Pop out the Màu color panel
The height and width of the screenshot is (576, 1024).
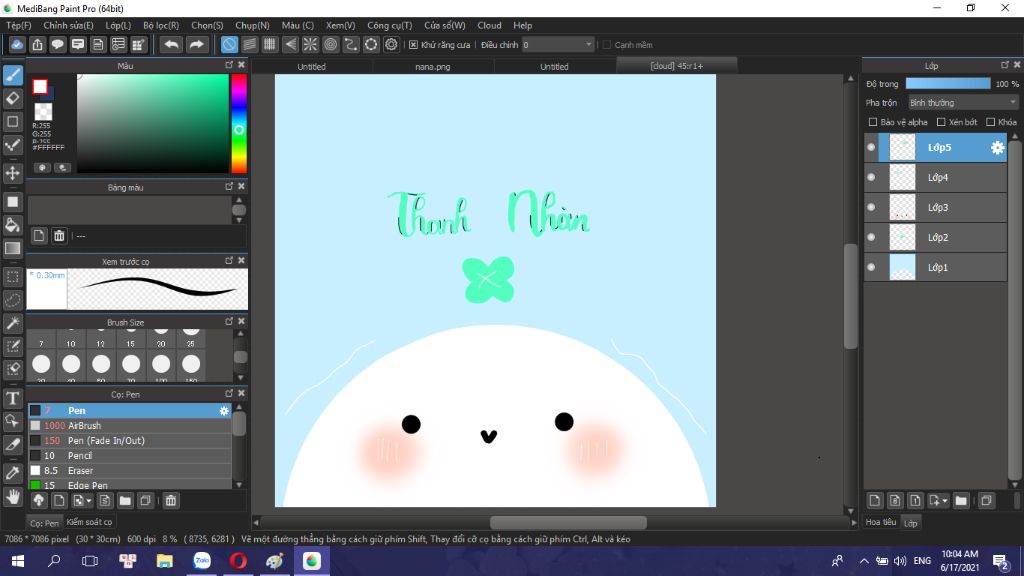(x=229, y=65)
